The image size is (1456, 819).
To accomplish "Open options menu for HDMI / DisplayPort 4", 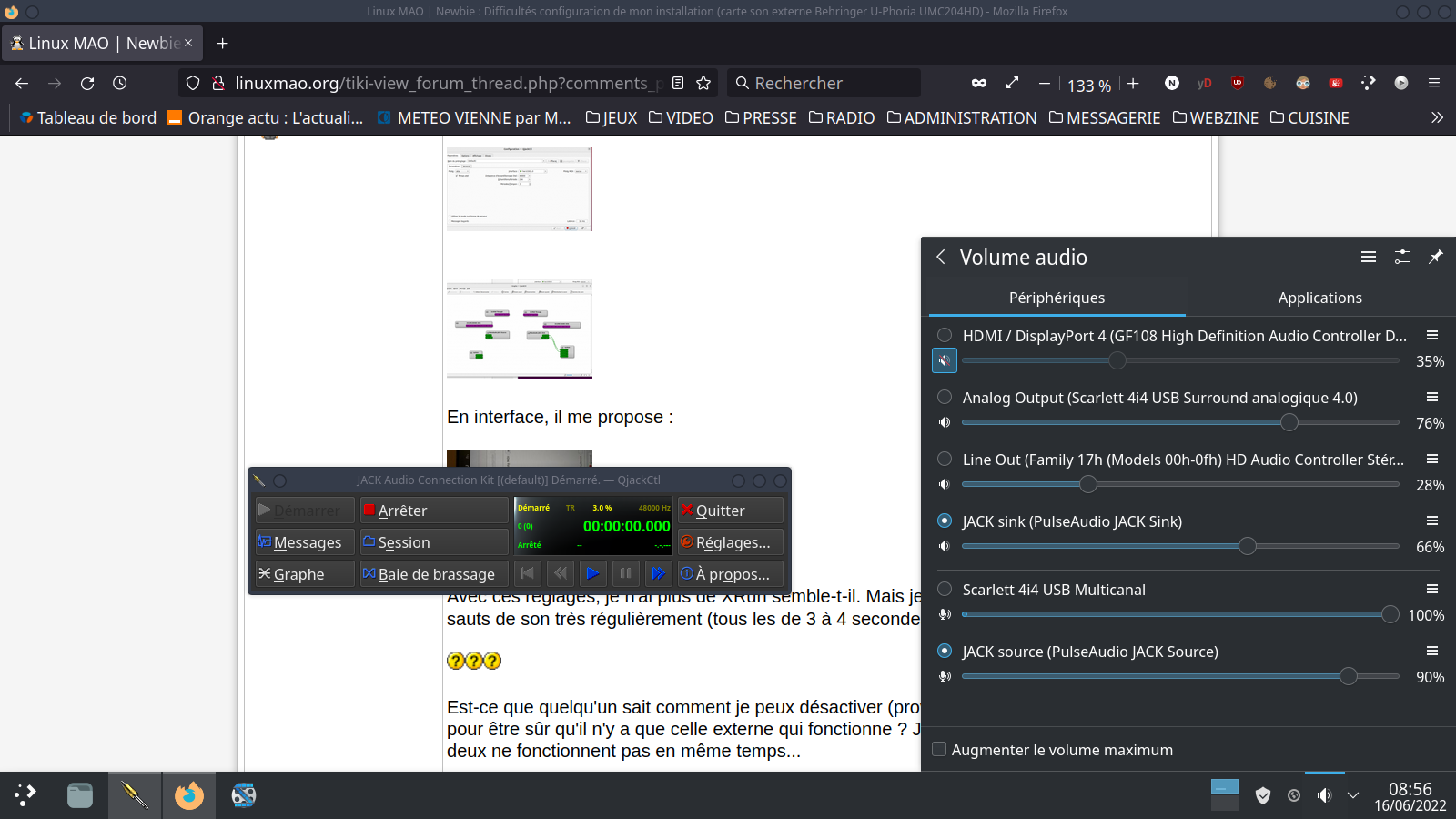I will pos(1432,335).
